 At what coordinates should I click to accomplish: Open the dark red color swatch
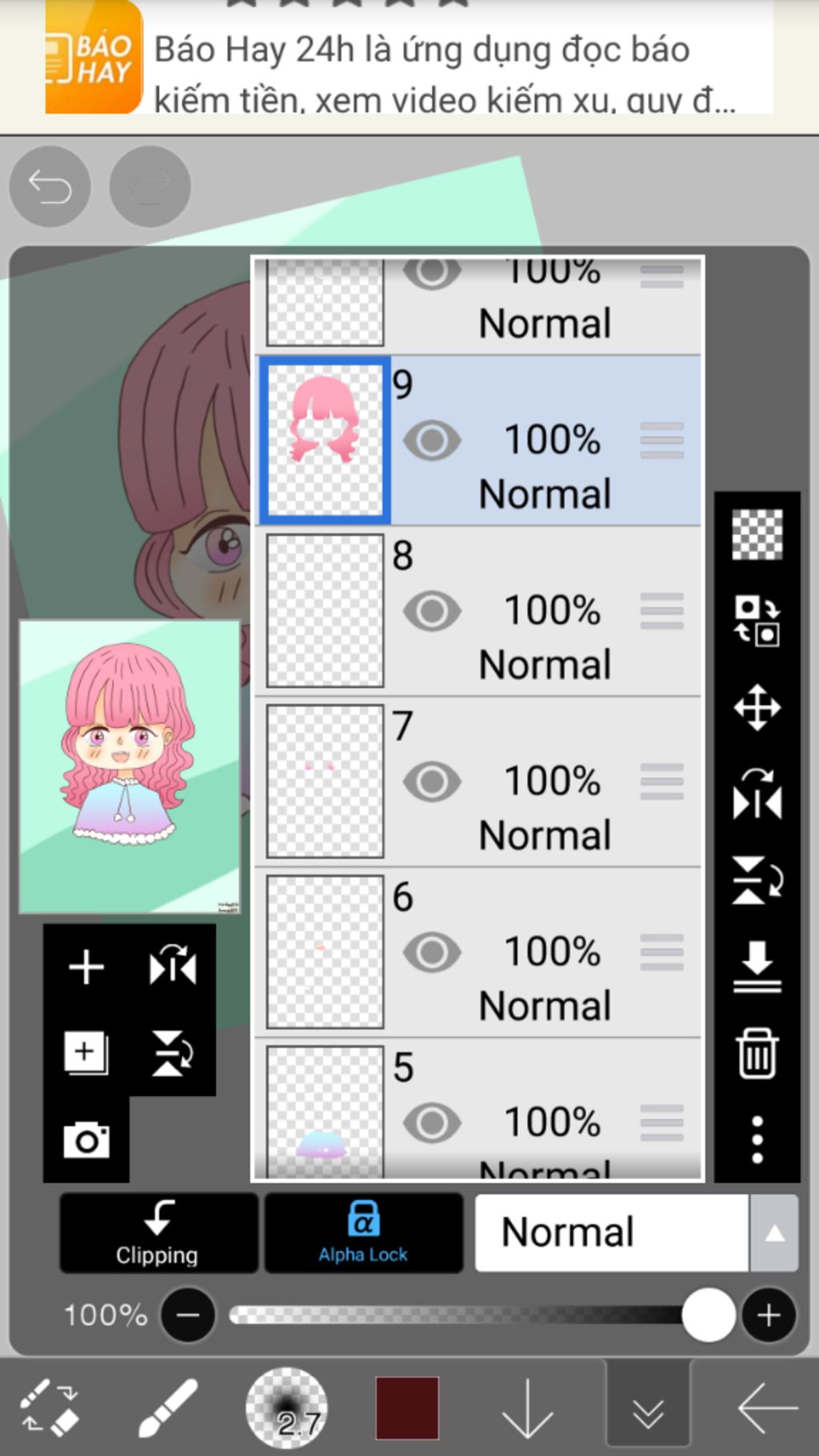(407, 1408)
